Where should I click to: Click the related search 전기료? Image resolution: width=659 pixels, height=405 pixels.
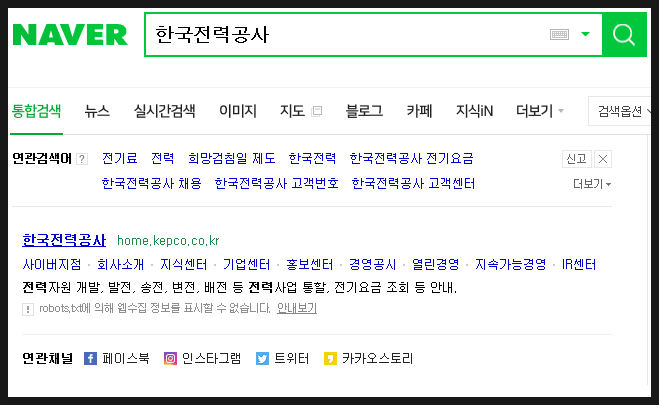120,158
